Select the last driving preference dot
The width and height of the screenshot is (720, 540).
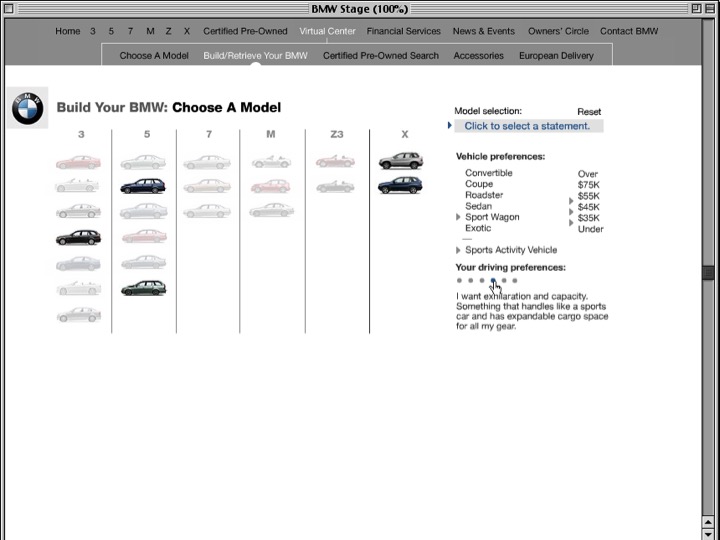(x=515, y=281)
